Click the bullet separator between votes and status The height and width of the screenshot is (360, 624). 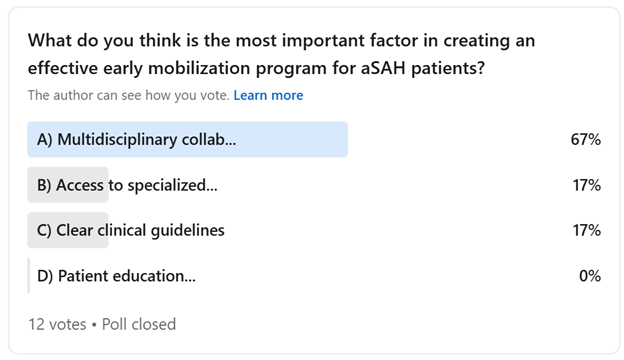point(94,325)
